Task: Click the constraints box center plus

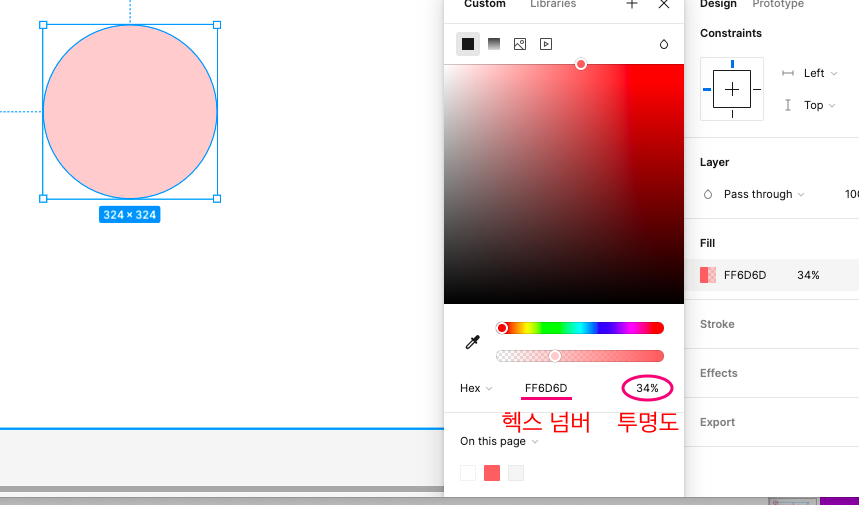Action: click(x=732, y=89)
